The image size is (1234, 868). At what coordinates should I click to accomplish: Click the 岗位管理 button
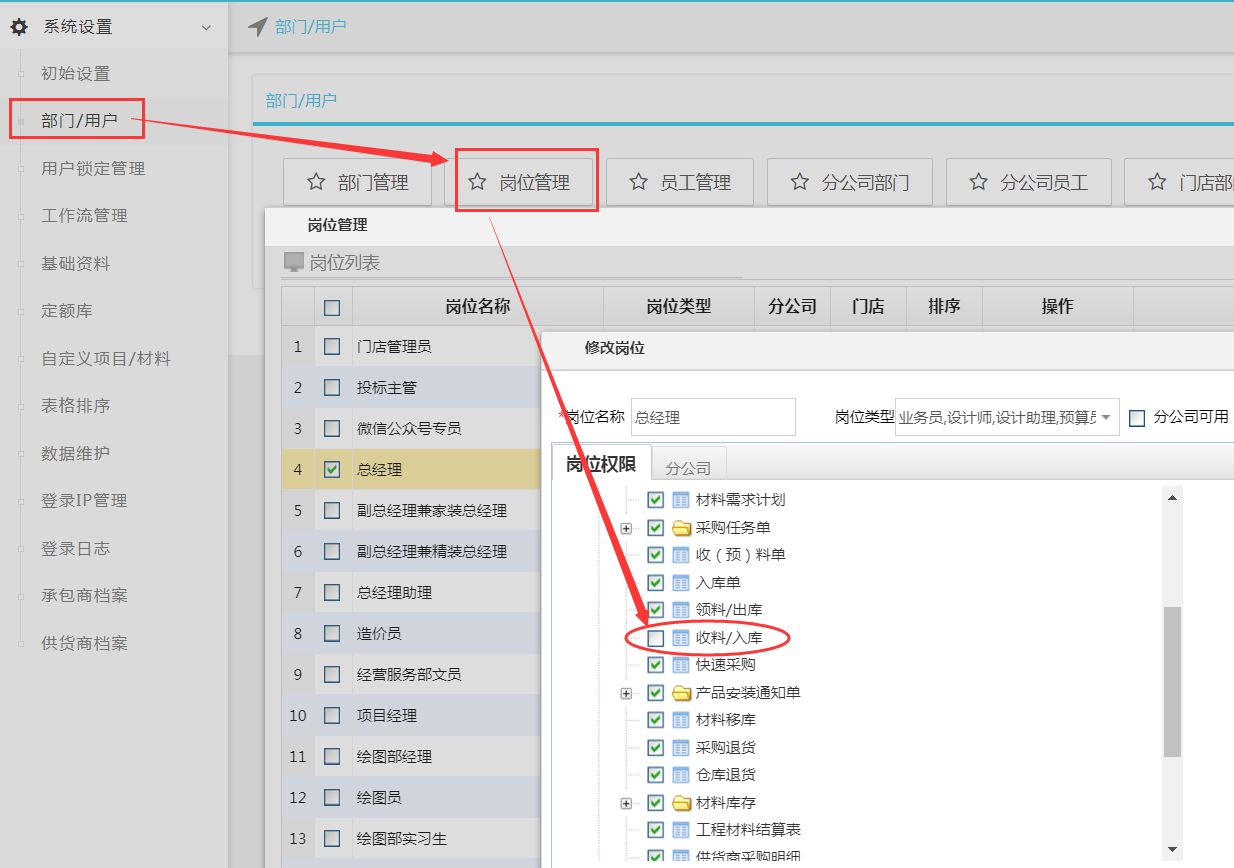(526, 182)
